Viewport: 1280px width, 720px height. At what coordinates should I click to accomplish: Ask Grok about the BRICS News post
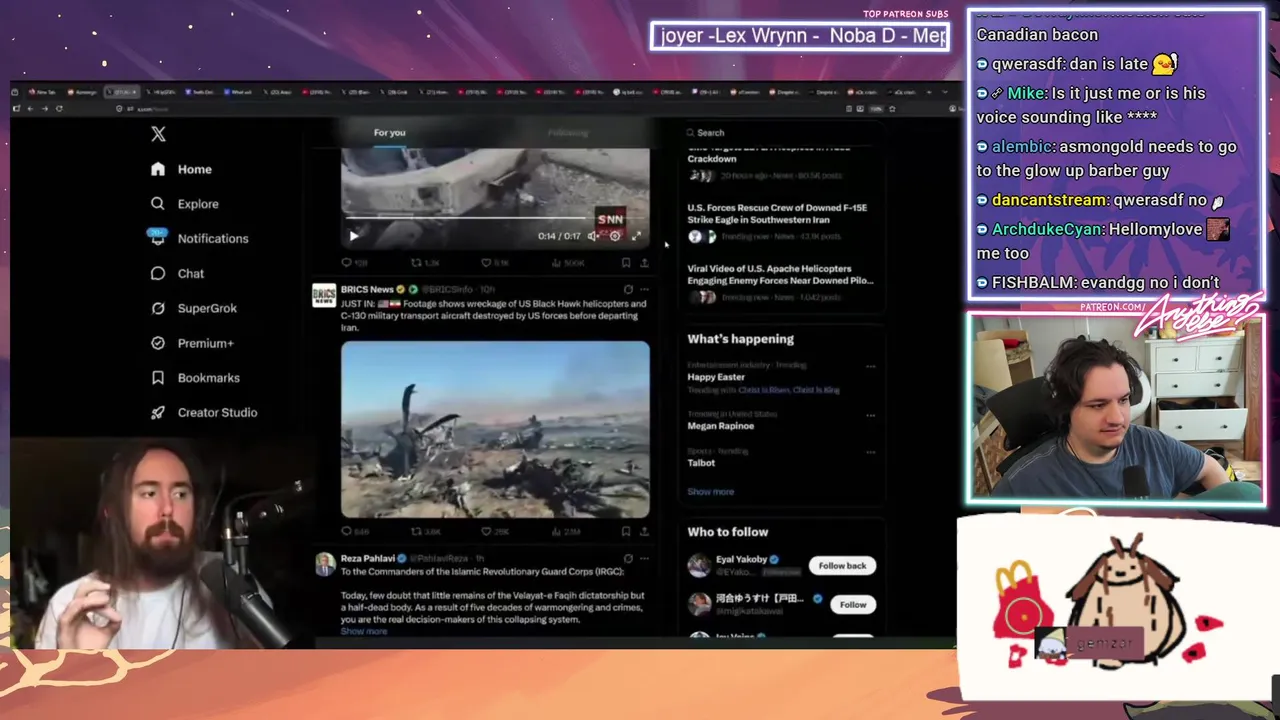point(628,290)
